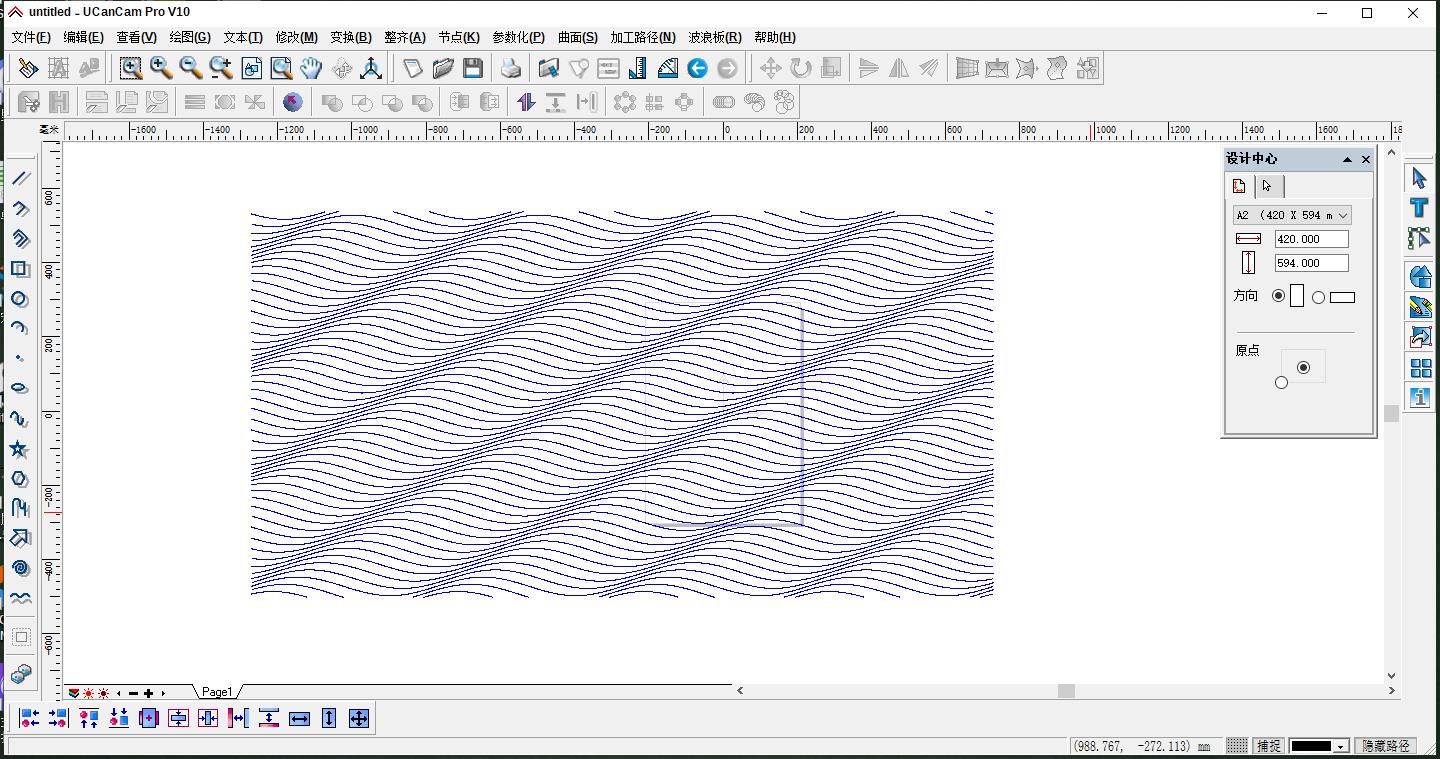The image size is (1440, 759).
Task: Select the rectangle tool in left toolbar
Action: point(20,268)
